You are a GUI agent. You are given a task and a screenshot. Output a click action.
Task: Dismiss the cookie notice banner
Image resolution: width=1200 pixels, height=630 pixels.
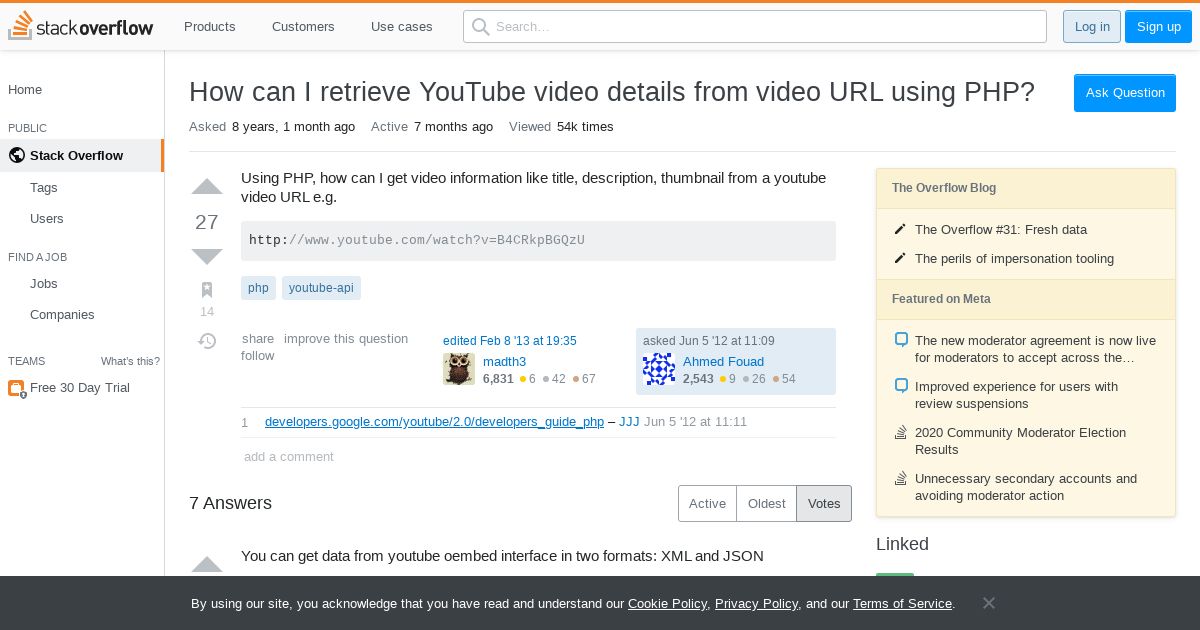coord(989,603)
